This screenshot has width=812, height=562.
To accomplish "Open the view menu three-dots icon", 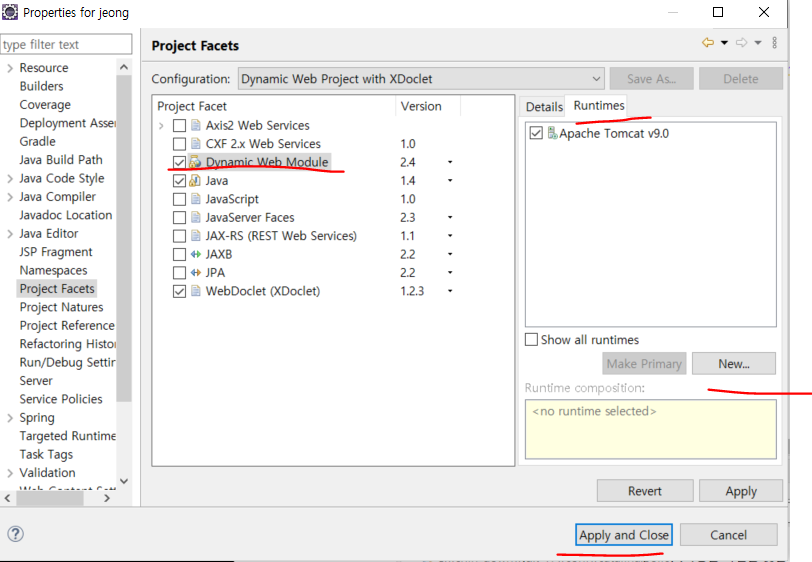I will (774, 42).
